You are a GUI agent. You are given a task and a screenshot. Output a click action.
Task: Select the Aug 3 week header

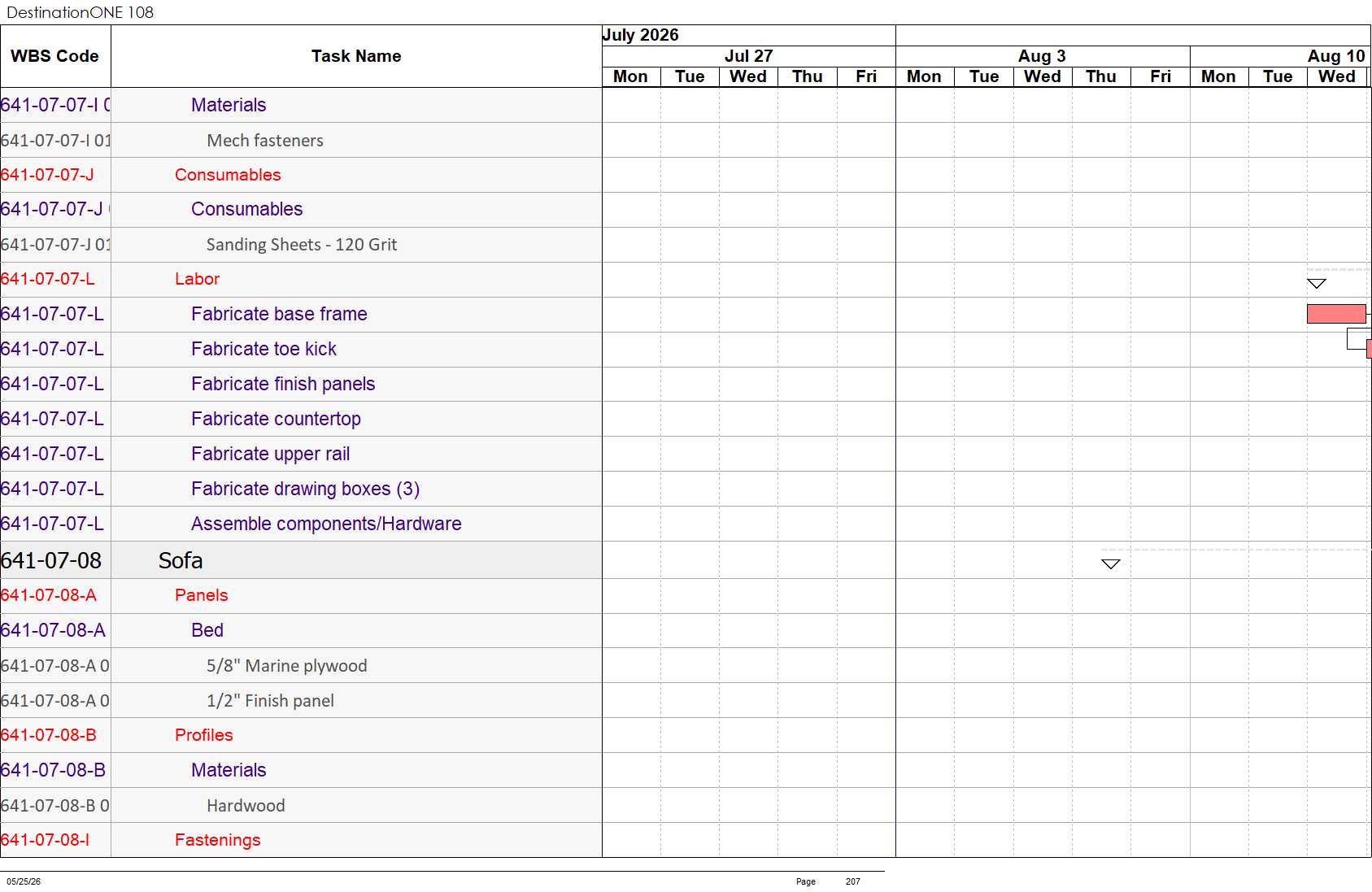point(1042,56)
